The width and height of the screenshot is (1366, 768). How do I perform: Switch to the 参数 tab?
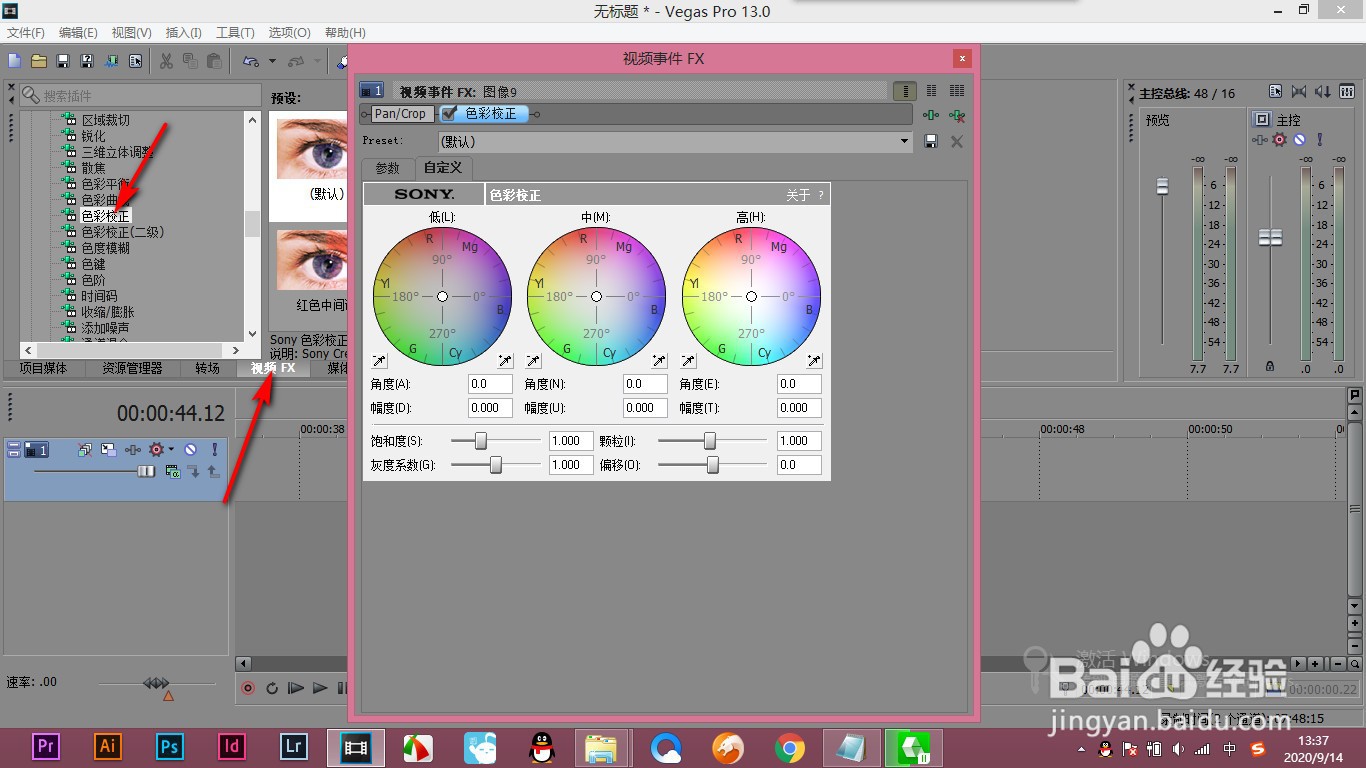pos(387,168)
